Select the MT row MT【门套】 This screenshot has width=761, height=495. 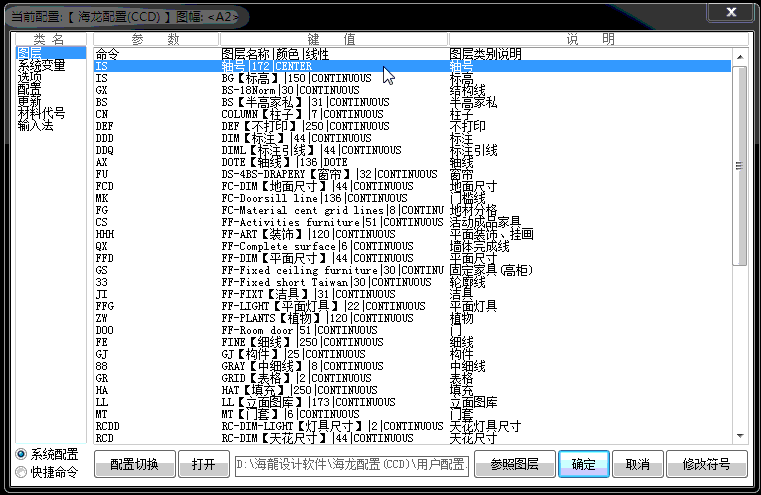[413, 414]
